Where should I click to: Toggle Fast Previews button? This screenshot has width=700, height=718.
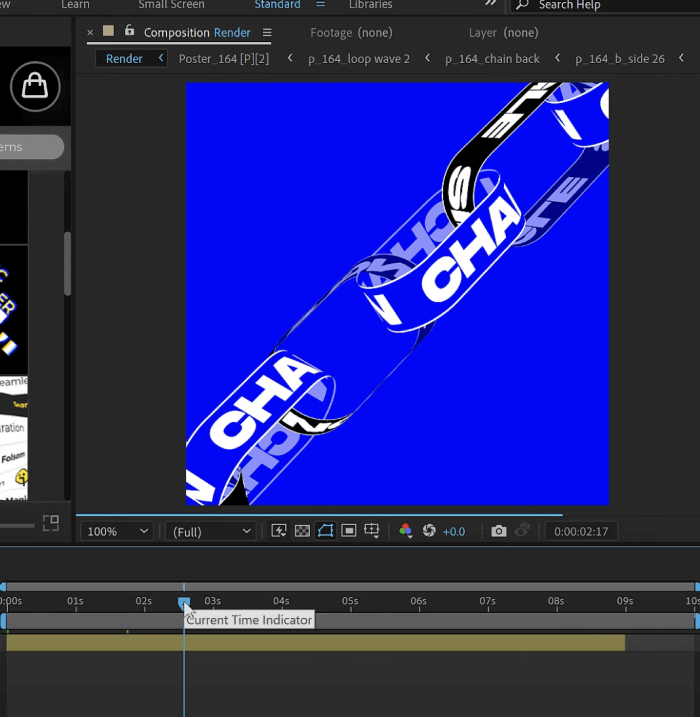[279, 531]
